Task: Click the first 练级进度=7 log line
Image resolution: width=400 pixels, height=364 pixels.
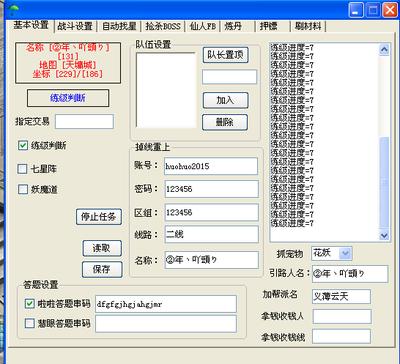Action: click(x=292, y=48)
